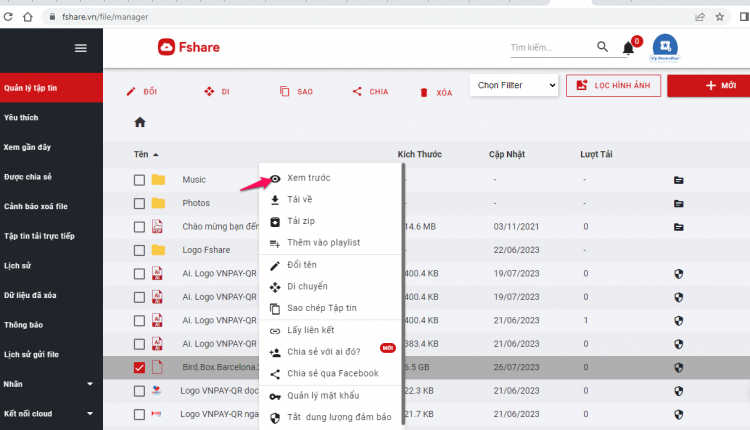
Task: Open the user avatar profile
Action: (665, 47)
